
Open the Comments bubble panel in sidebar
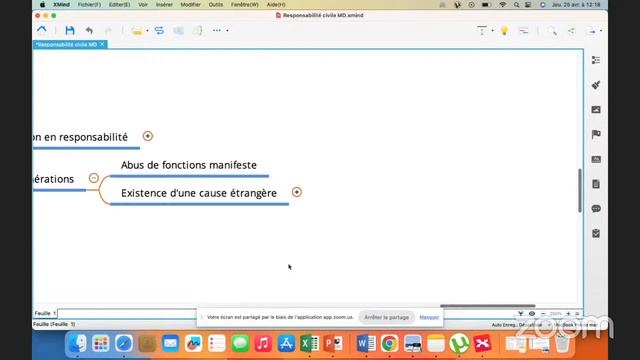pyautogui.click(x=596, y=209)
